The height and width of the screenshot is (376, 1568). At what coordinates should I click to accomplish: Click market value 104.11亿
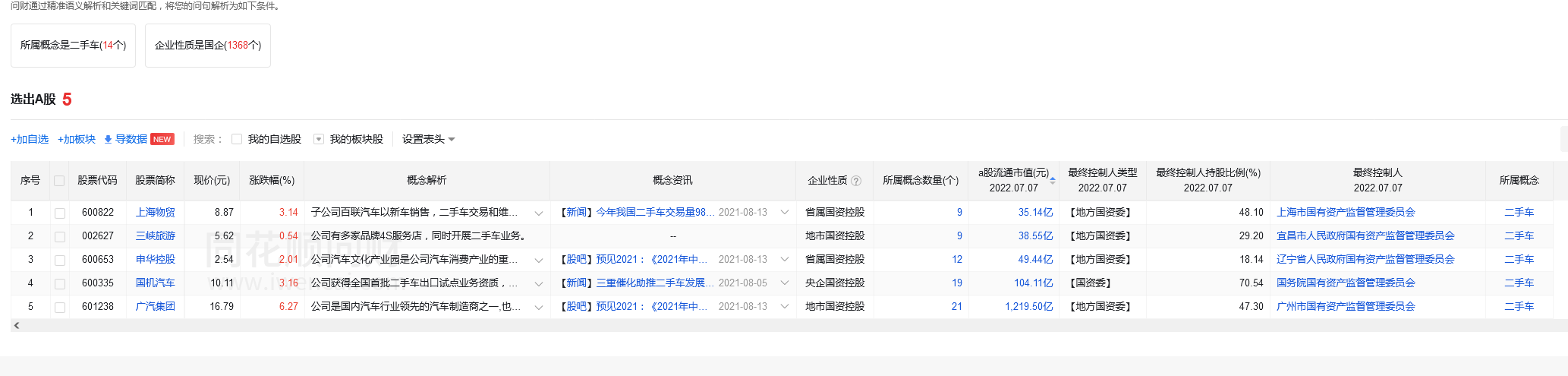tap(1034, 283)
